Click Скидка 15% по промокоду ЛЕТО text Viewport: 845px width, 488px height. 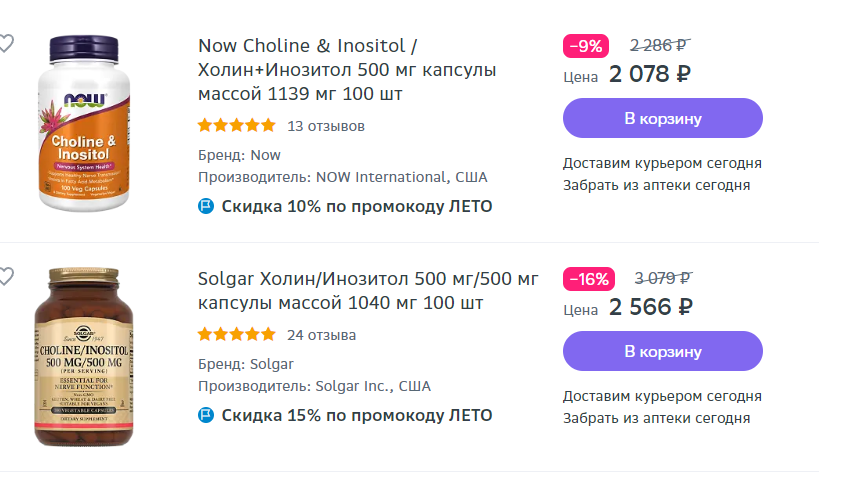(357, 415)
